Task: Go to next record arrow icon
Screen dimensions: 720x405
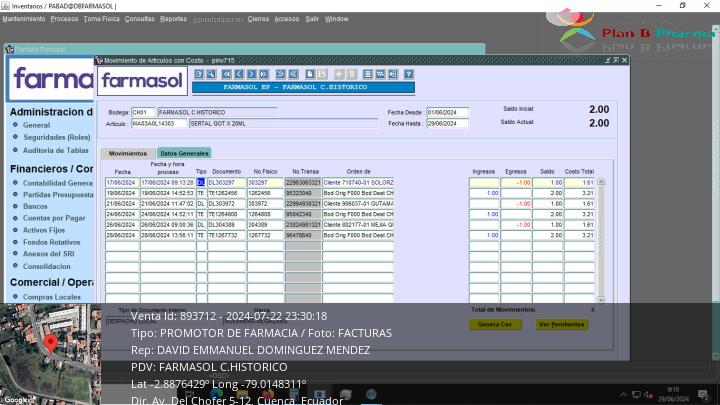Action: click(251, 74)
